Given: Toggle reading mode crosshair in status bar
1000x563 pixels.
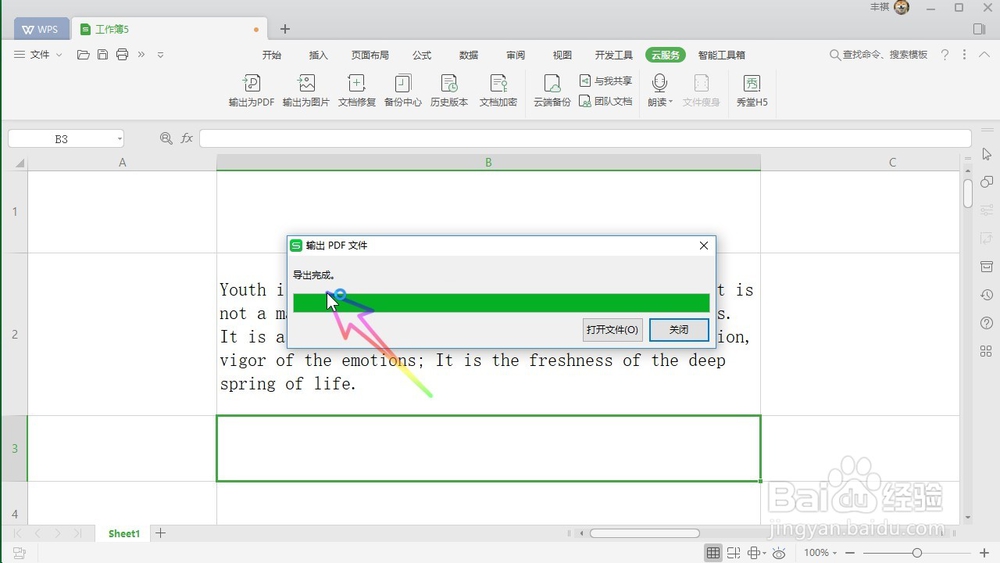Looking at the screenshot, I should 754,553.
